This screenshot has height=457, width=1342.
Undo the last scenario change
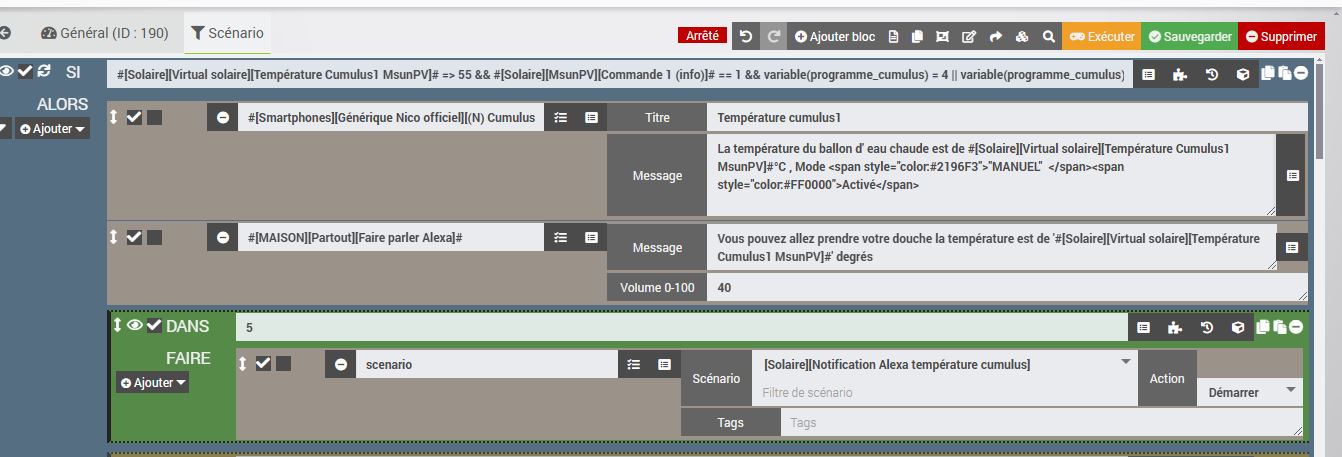746,36
